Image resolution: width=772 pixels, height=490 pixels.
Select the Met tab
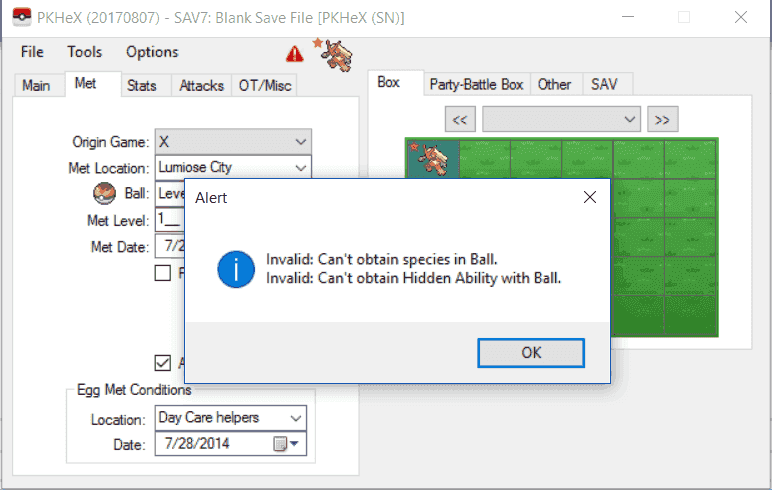(x=85, y=83)
